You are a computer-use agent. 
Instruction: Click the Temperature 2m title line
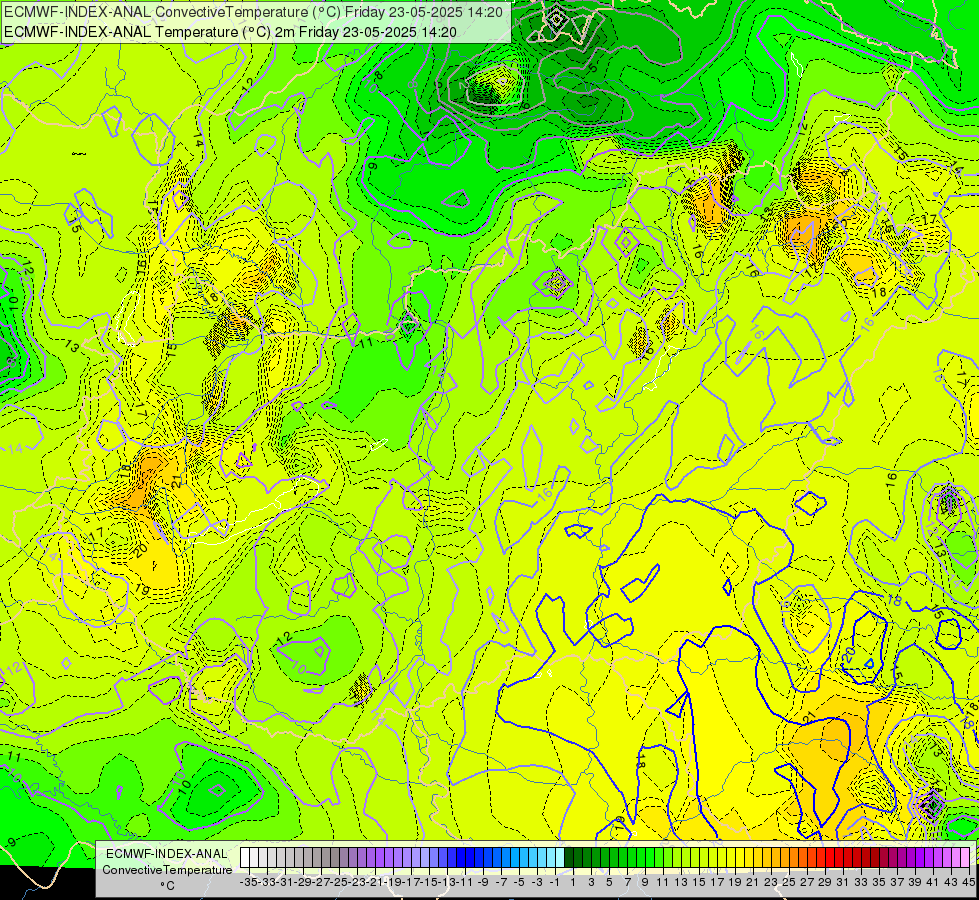[x=230, y=32]
